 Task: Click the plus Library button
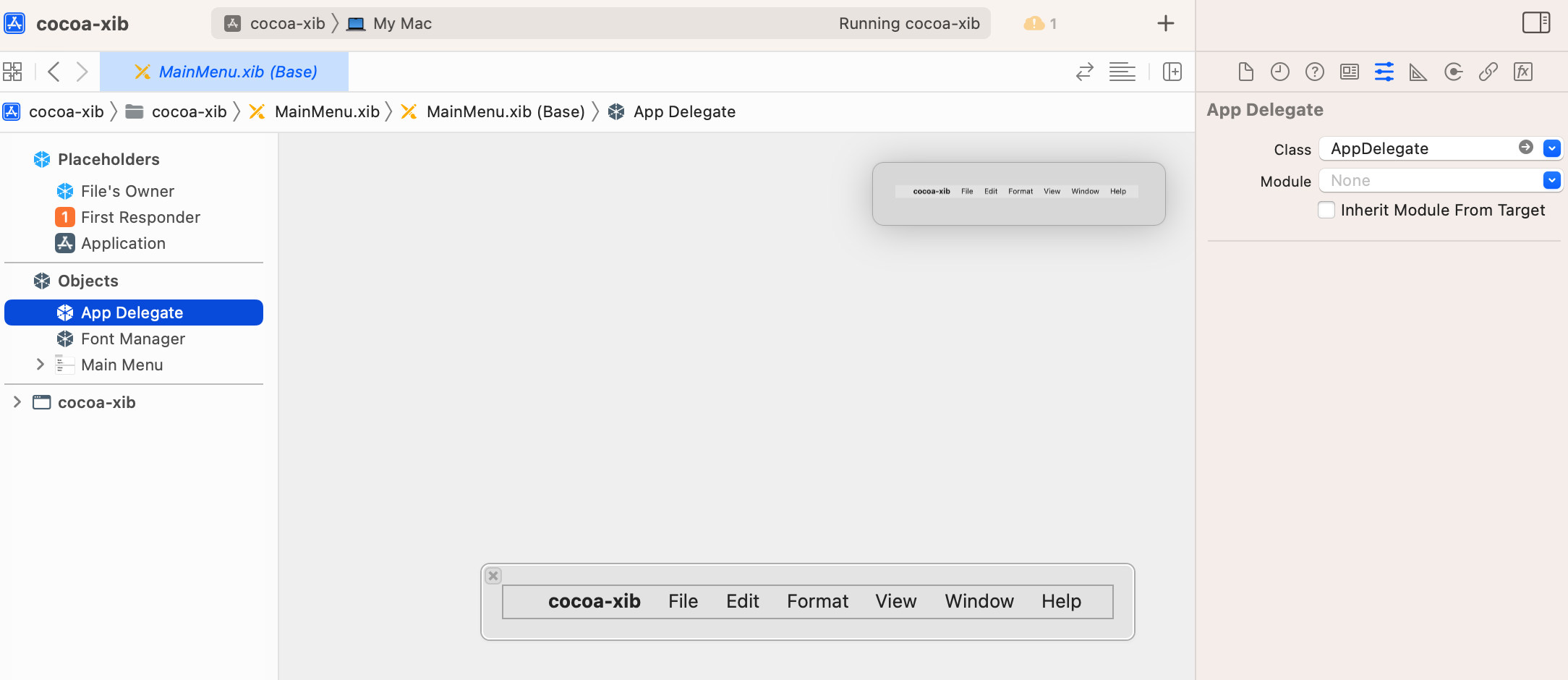point(1166,23)
